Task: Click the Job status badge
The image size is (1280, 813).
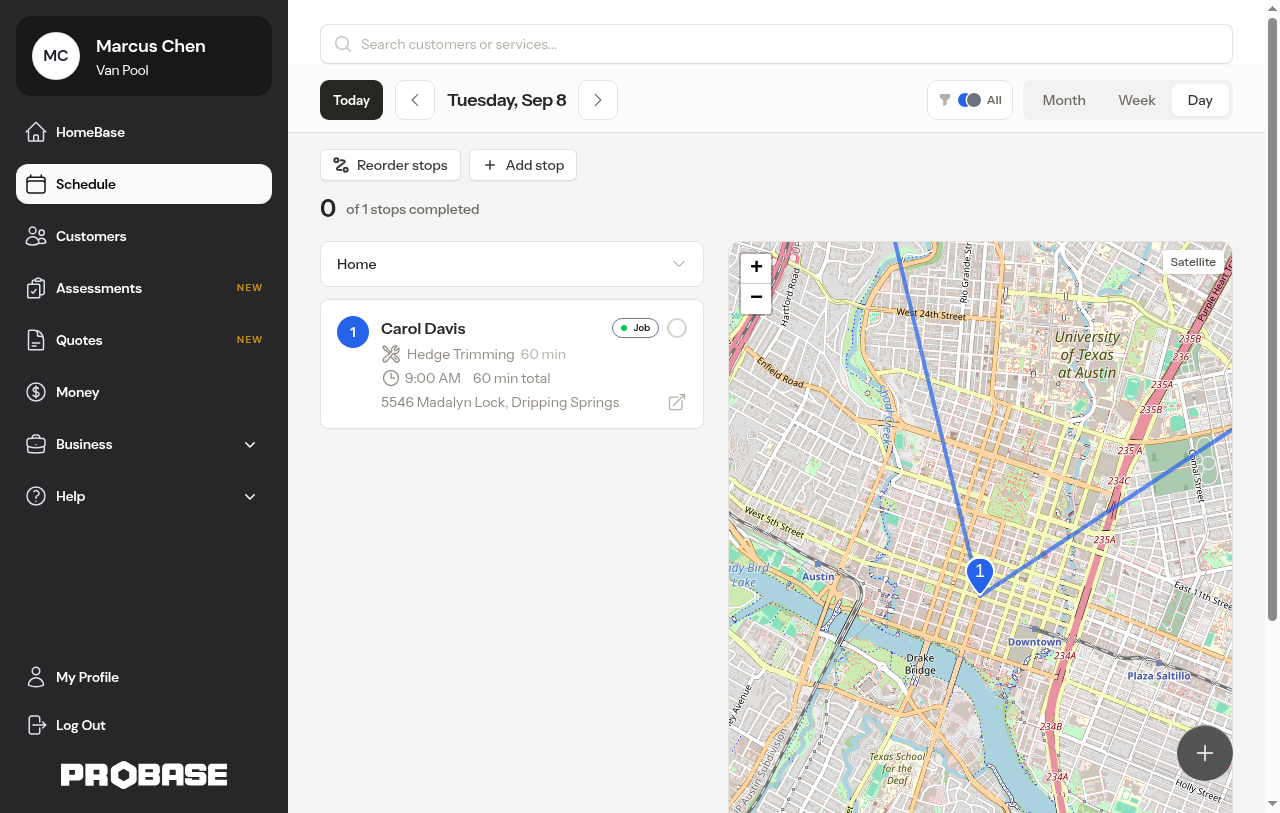Action: coord(635,328)
